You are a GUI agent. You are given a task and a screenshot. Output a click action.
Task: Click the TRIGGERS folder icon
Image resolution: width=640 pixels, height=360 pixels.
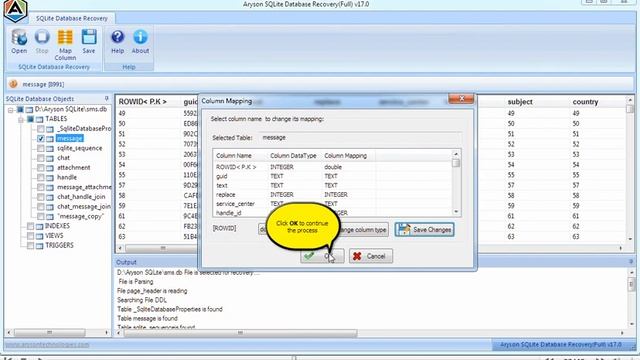point(40,246)
